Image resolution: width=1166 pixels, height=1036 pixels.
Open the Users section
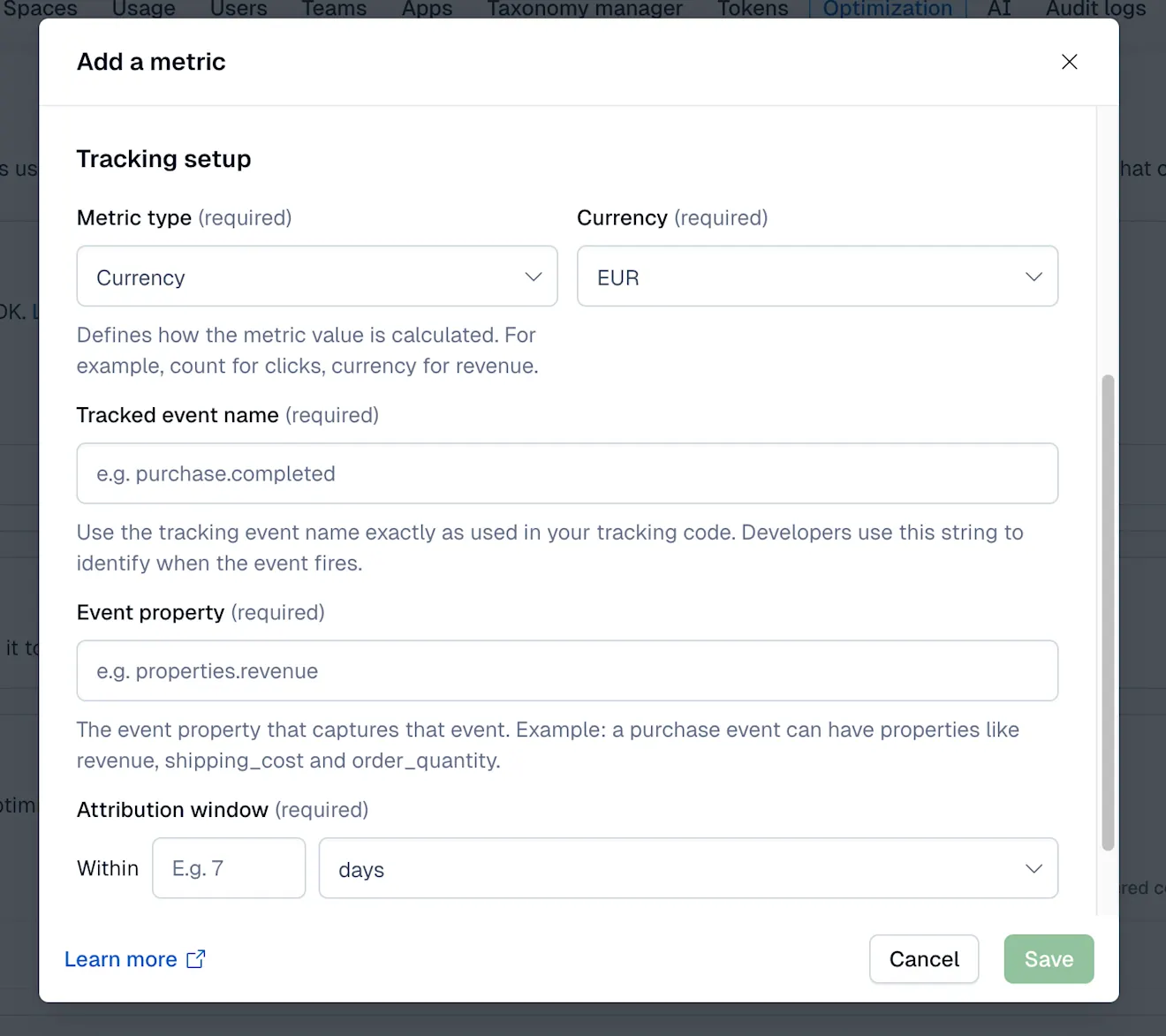(x=238, y=10)
